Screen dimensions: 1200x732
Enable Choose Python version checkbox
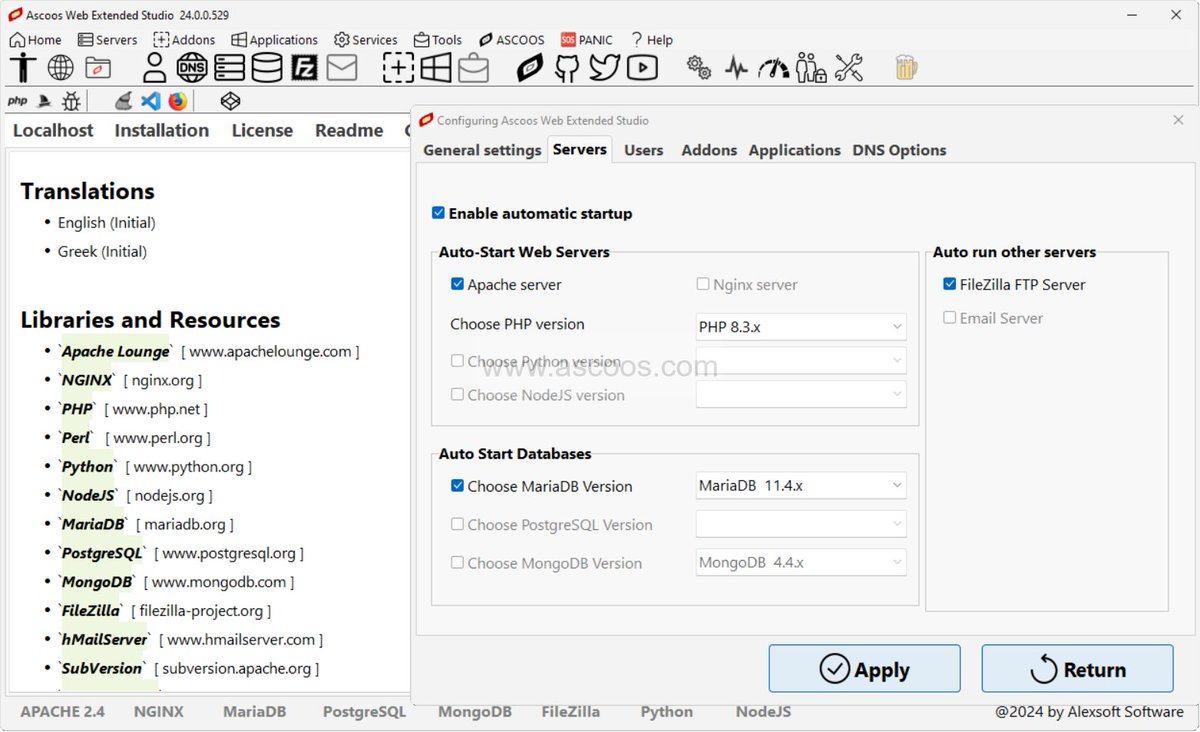coord(457,361)
